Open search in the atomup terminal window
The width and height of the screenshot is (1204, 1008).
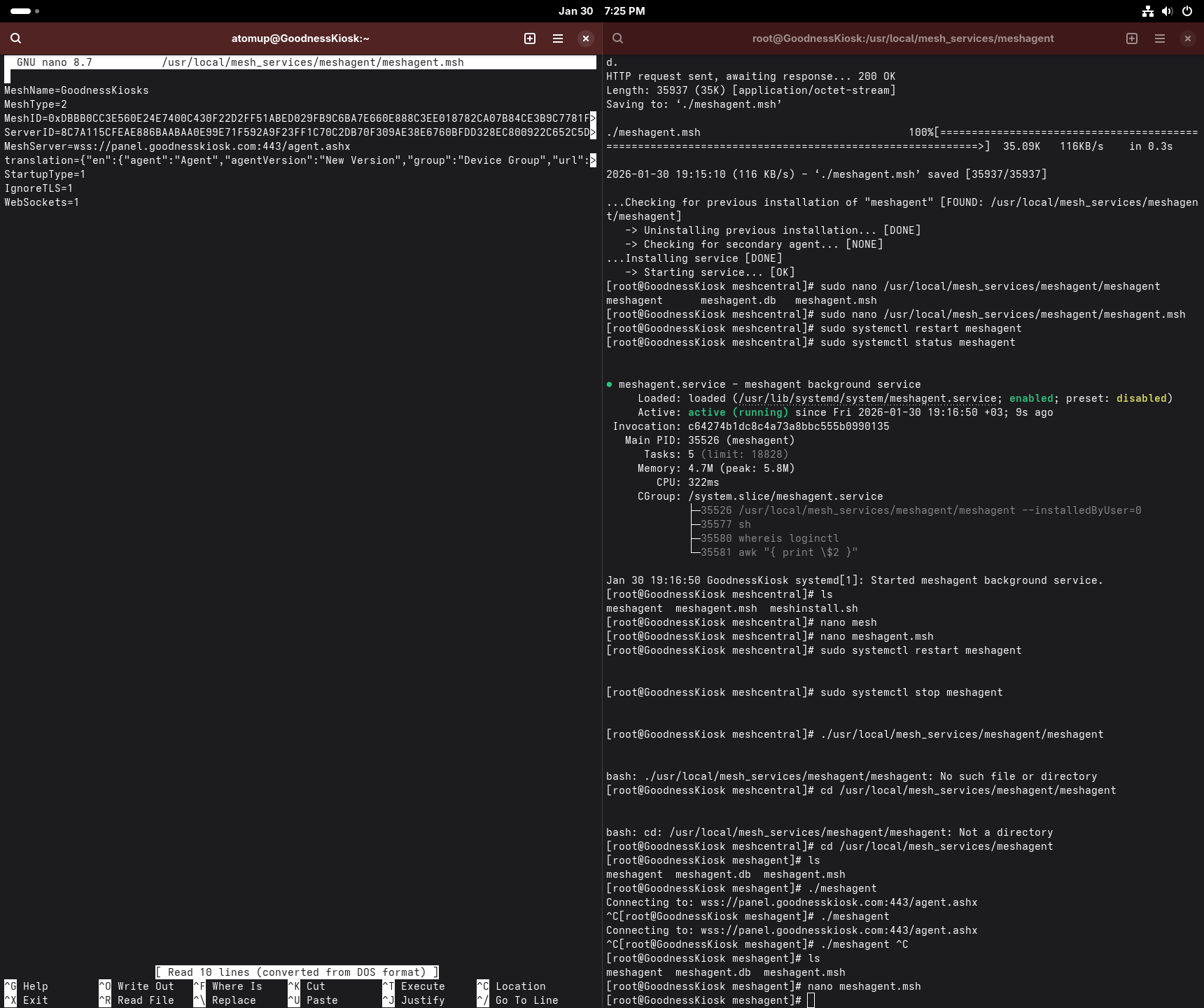[x=16, y=38]
